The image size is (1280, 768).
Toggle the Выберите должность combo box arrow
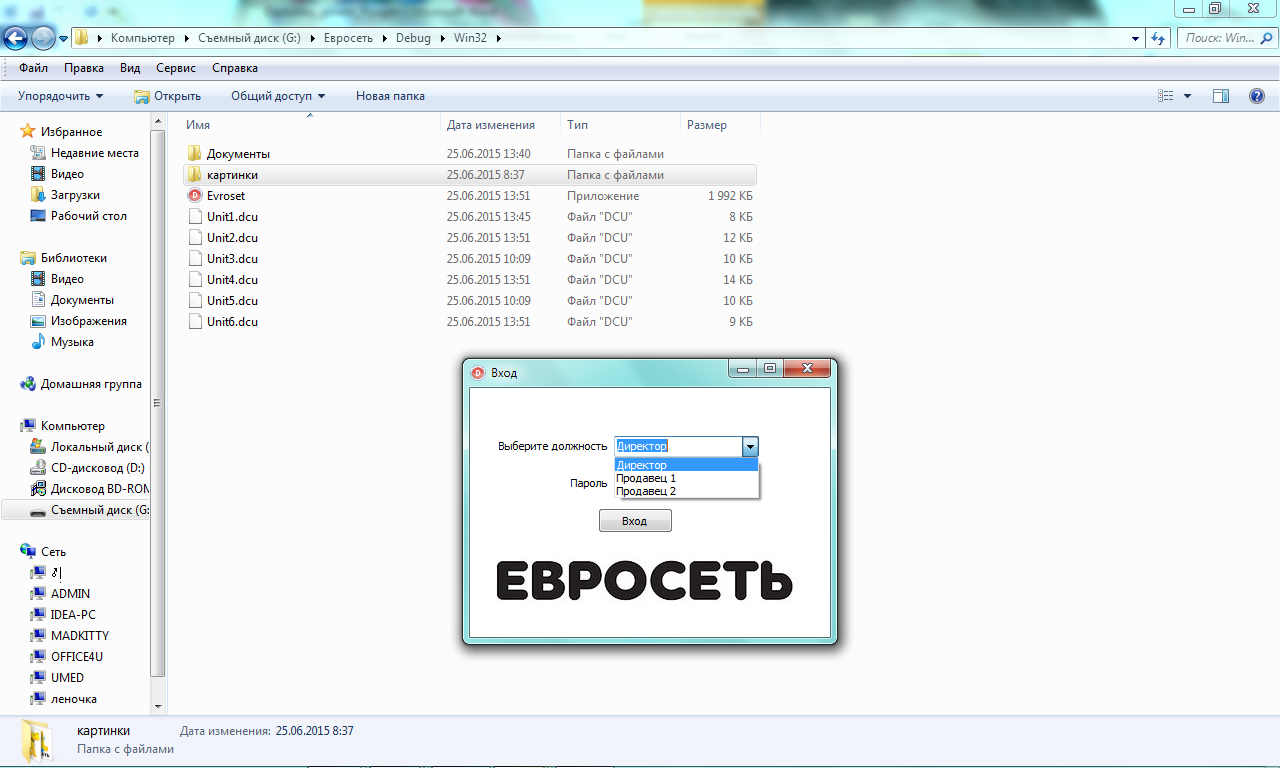tap(750, 446)
